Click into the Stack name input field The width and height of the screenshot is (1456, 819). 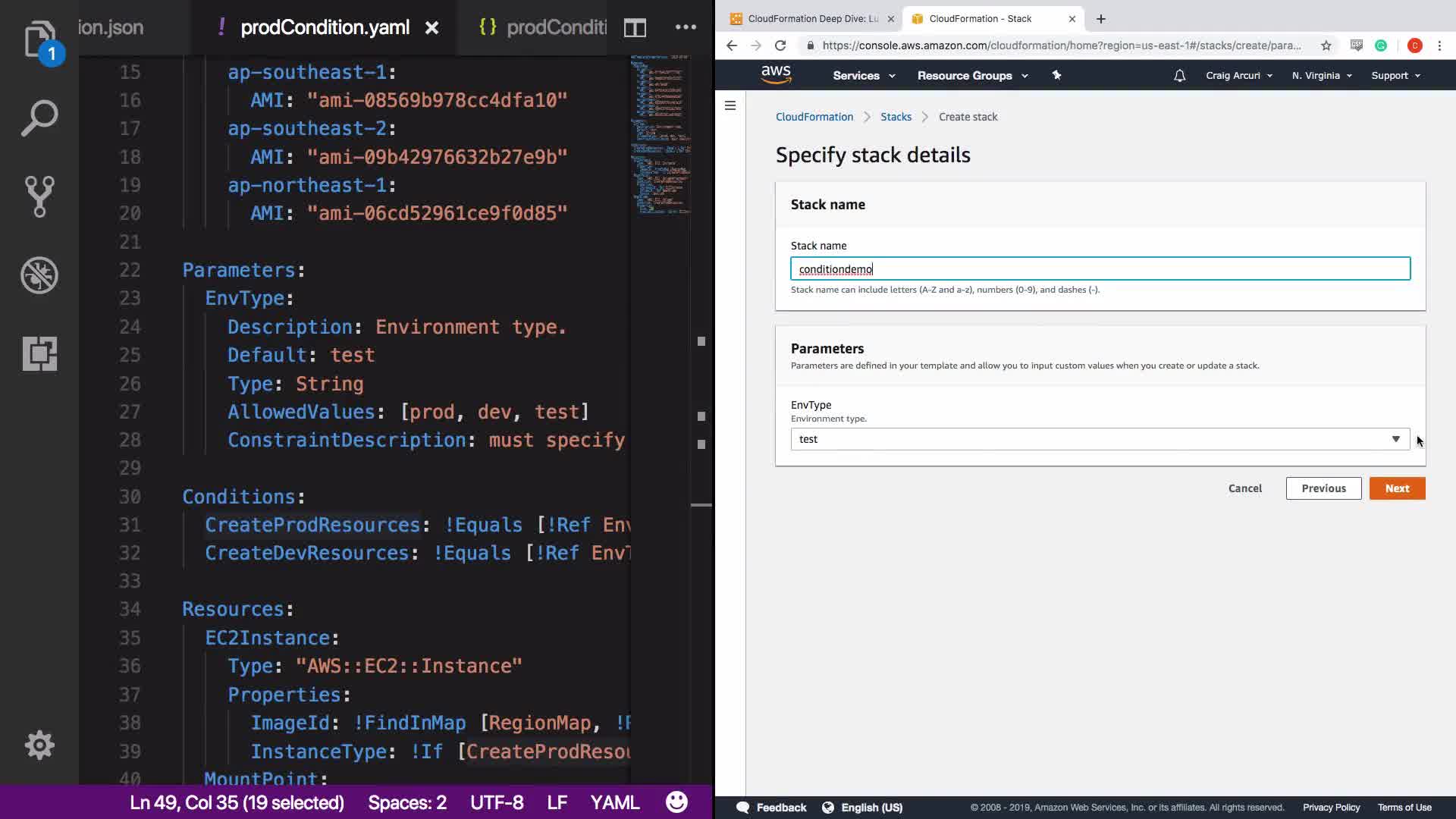coord(1100,269)
